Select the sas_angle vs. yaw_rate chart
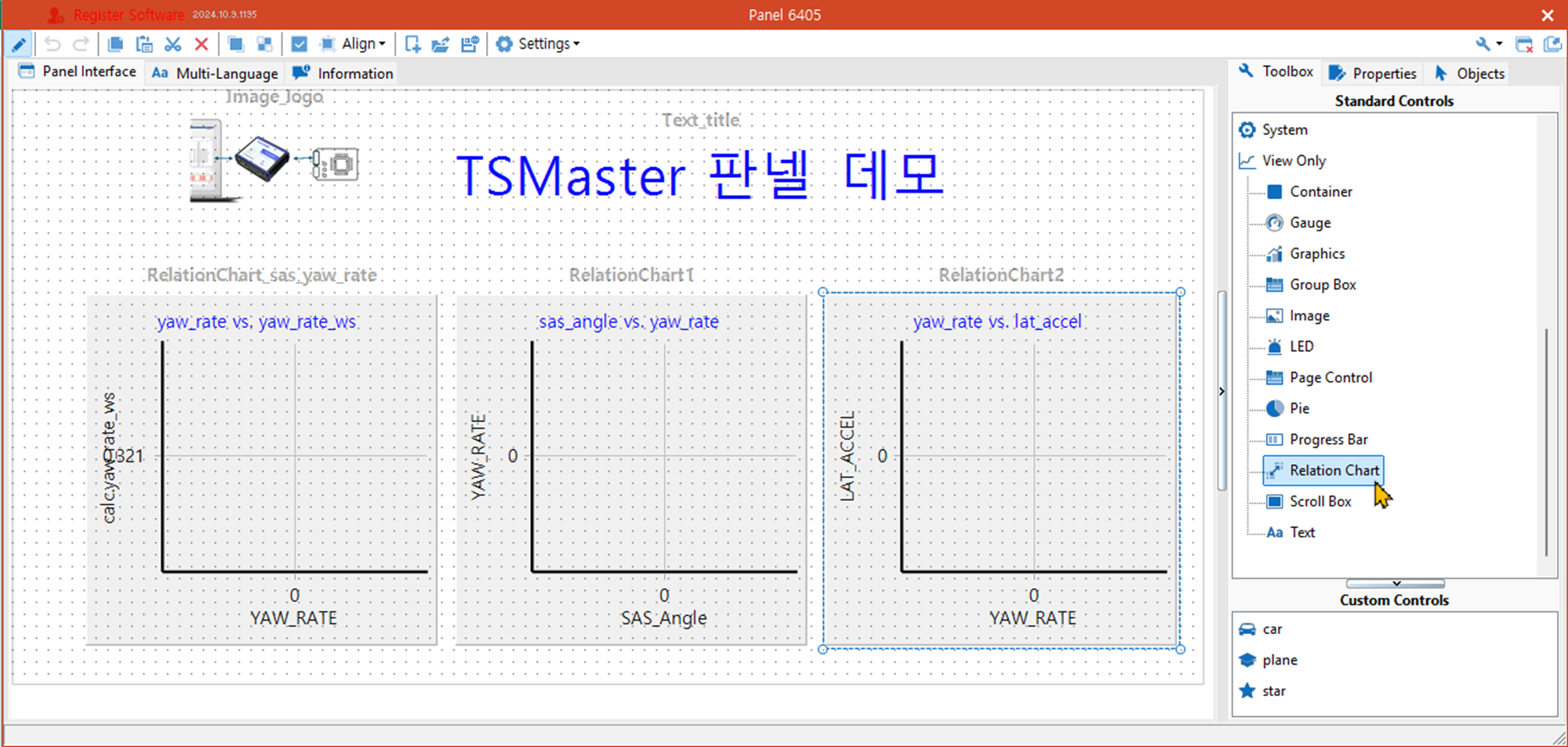 [630, 470]
